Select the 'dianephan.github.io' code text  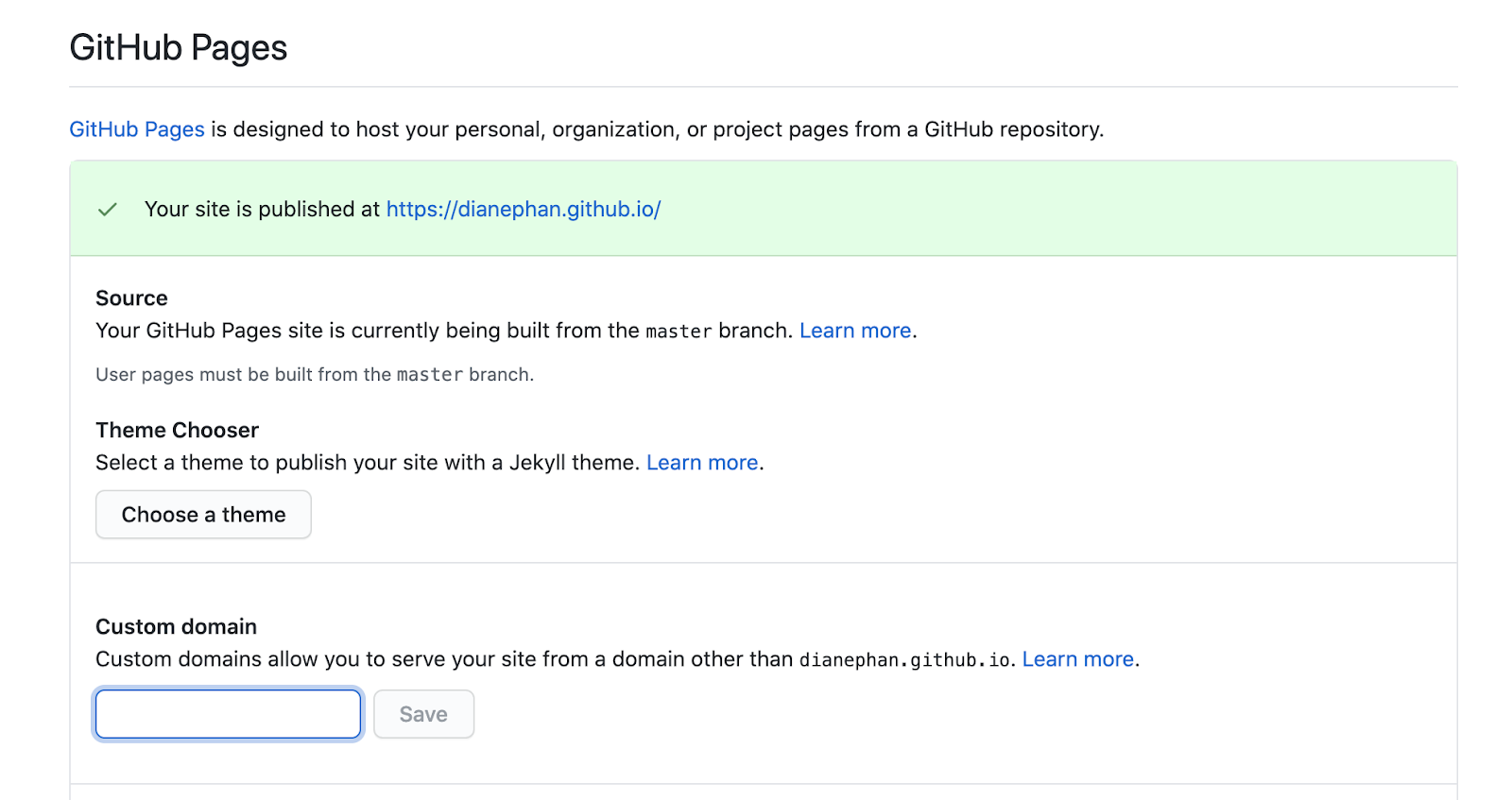[905, 660]
